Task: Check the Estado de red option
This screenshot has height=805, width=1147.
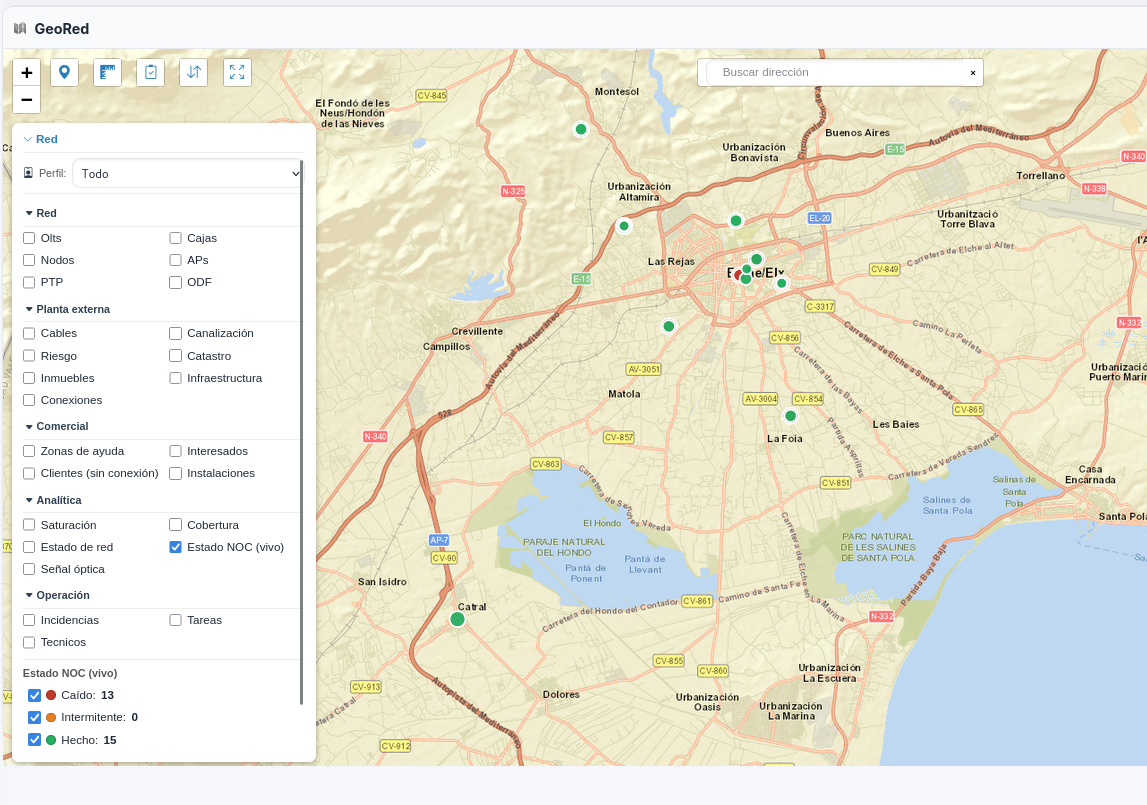Action: point(29,547)
